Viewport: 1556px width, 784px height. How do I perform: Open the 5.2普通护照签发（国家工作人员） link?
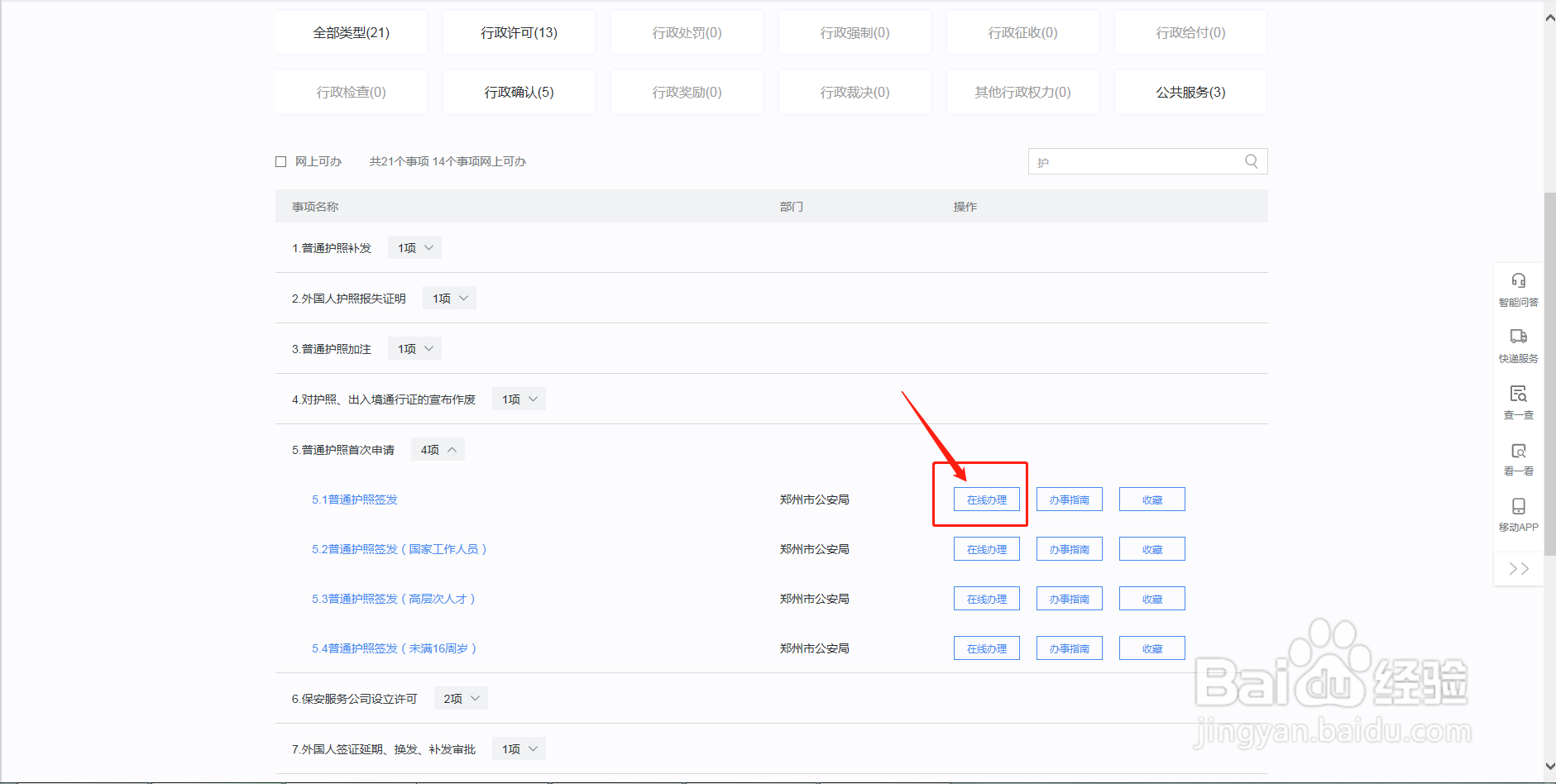(398, 548)
